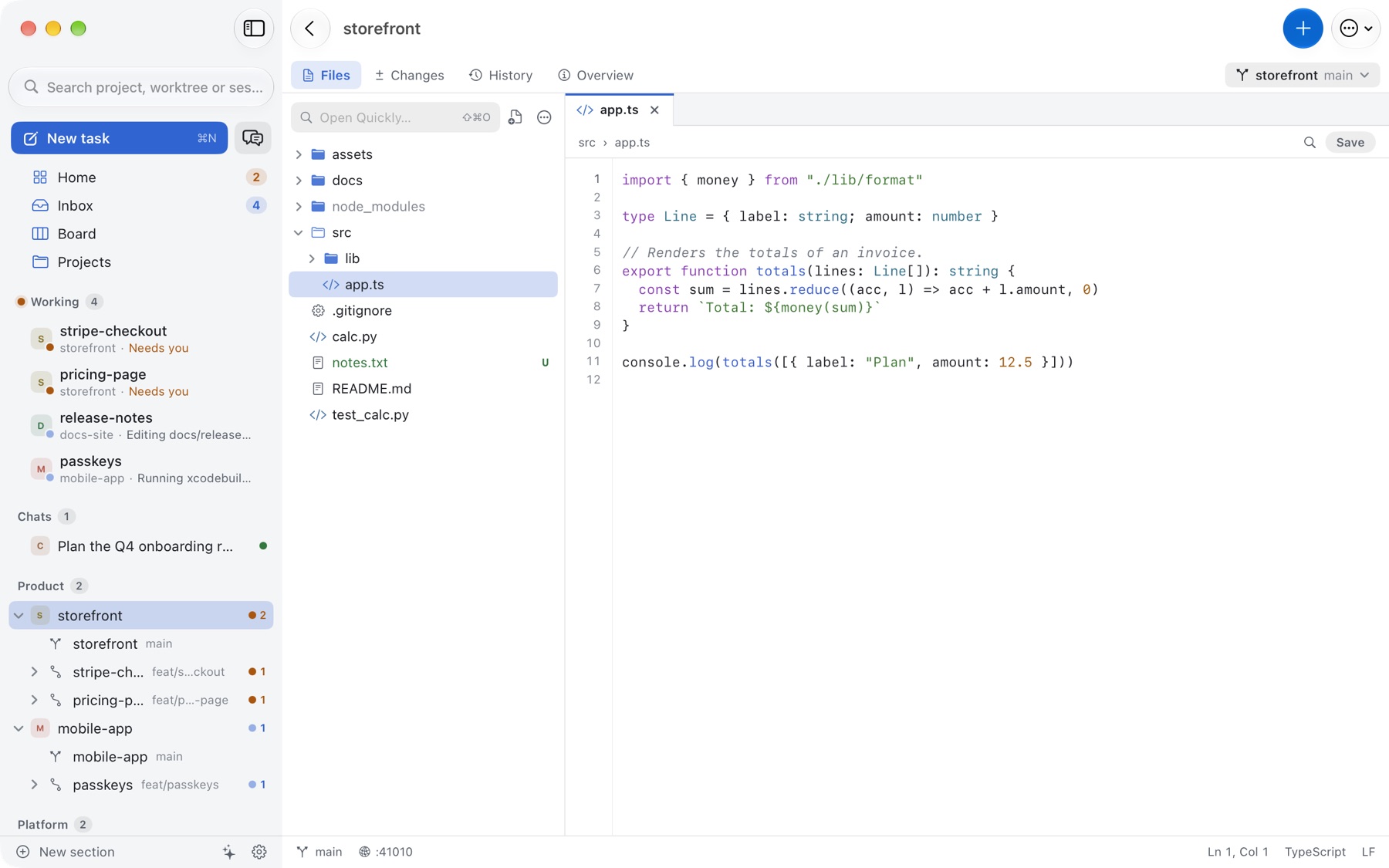The width and height of the screenshot is (1389, 868).
Task: Open the Inbox
Action: tap(141, 205)
